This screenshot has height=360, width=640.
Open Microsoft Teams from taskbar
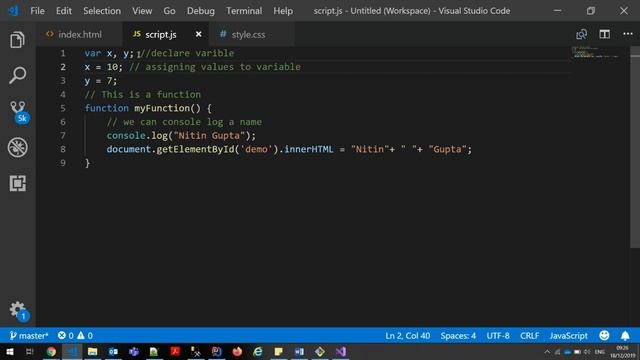click(x=134, y=351)
